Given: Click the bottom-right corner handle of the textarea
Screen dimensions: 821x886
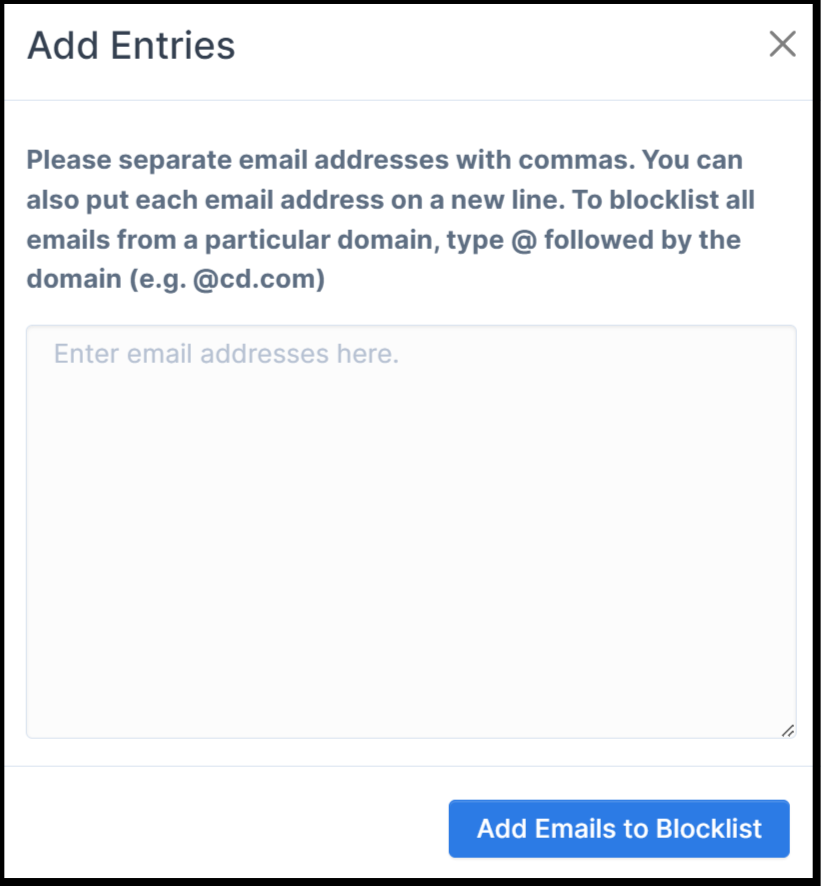Looking at the screenshot, I should click(787, 730).
